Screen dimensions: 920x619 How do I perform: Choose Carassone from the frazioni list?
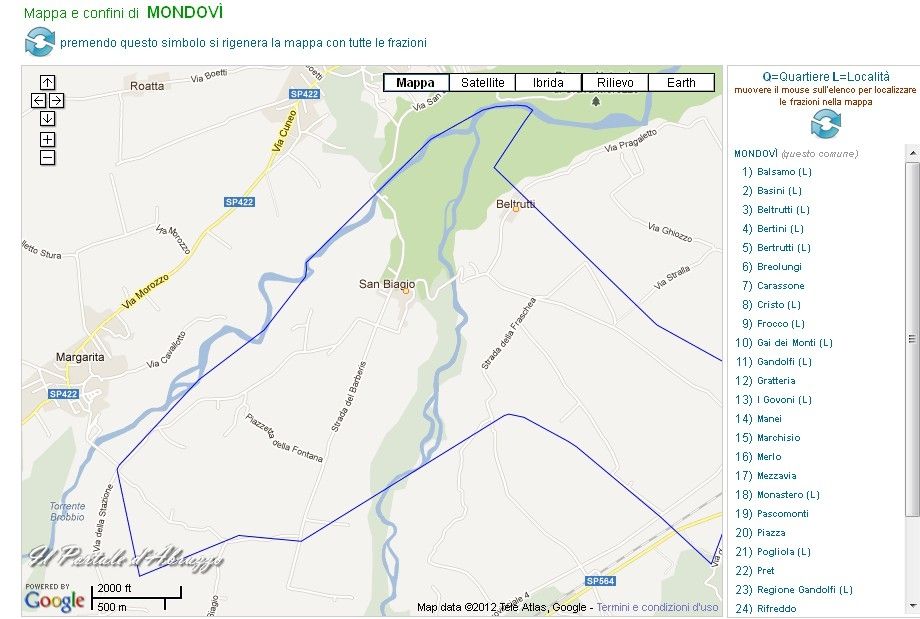(780, 286)
